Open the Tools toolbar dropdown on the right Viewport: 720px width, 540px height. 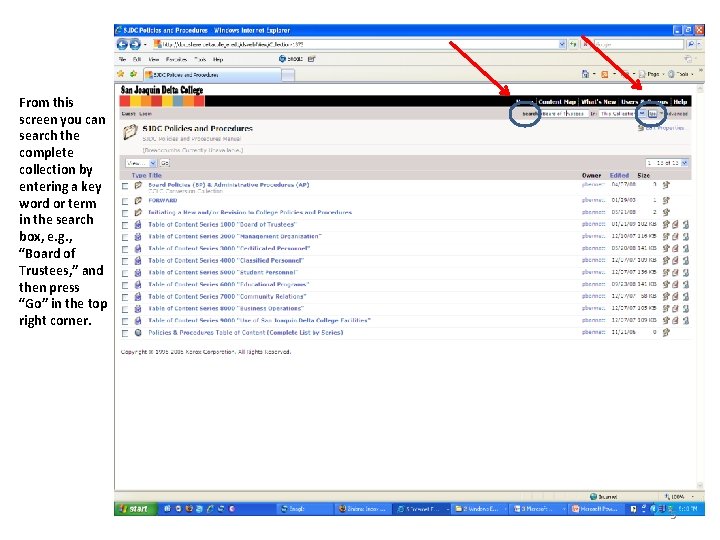coord(681,74)
